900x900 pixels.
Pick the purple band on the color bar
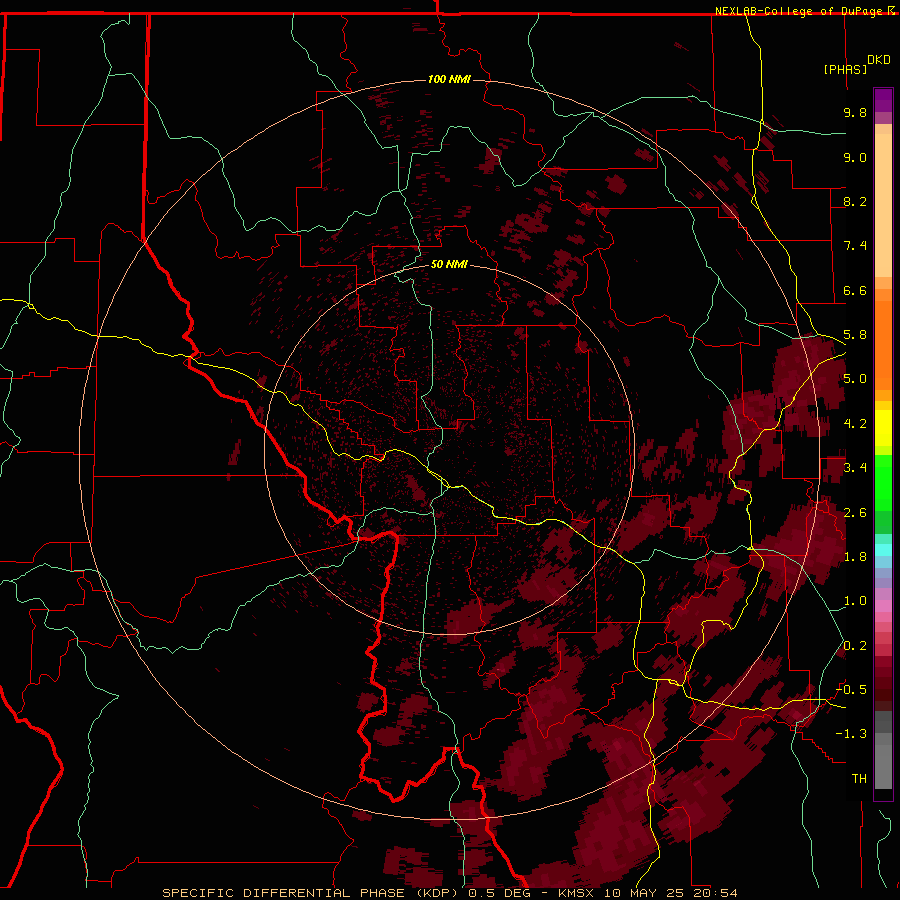click(x=883, y=100)
